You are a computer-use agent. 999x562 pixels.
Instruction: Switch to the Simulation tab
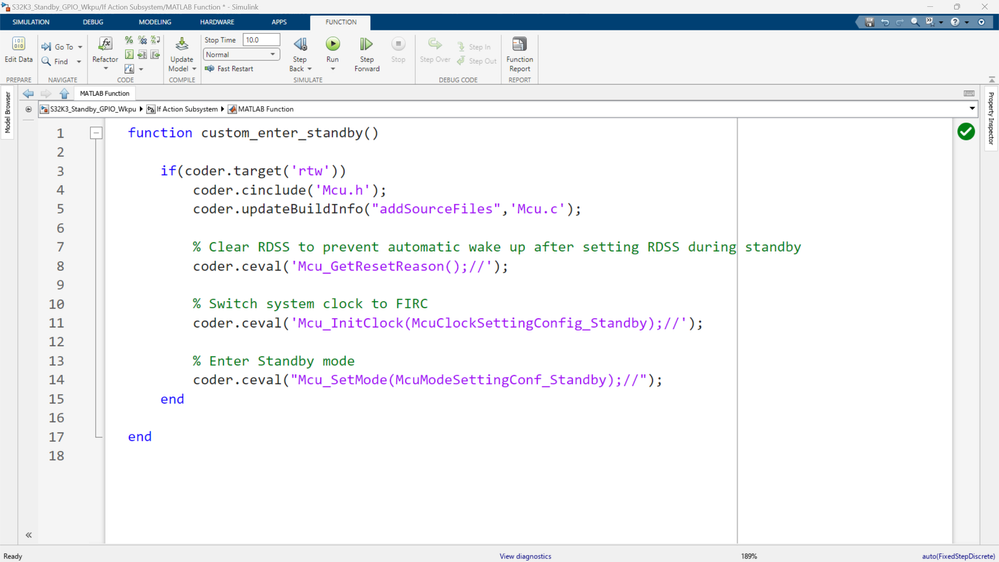point(31,22)
